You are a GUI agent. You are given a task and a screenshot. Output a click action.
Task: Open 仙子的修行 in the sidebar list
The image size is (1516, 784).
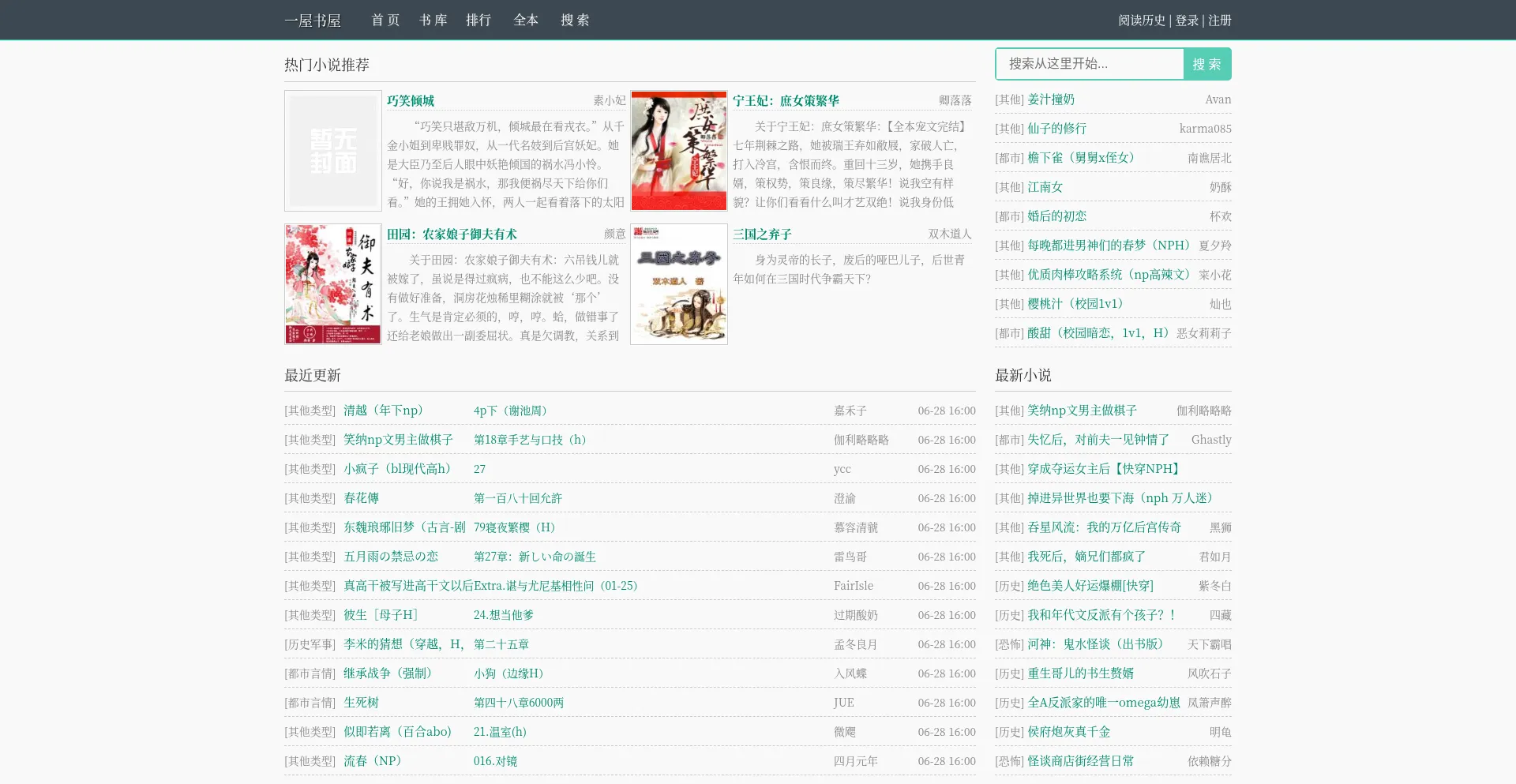pyautogui.click(x=1056, y=129)
